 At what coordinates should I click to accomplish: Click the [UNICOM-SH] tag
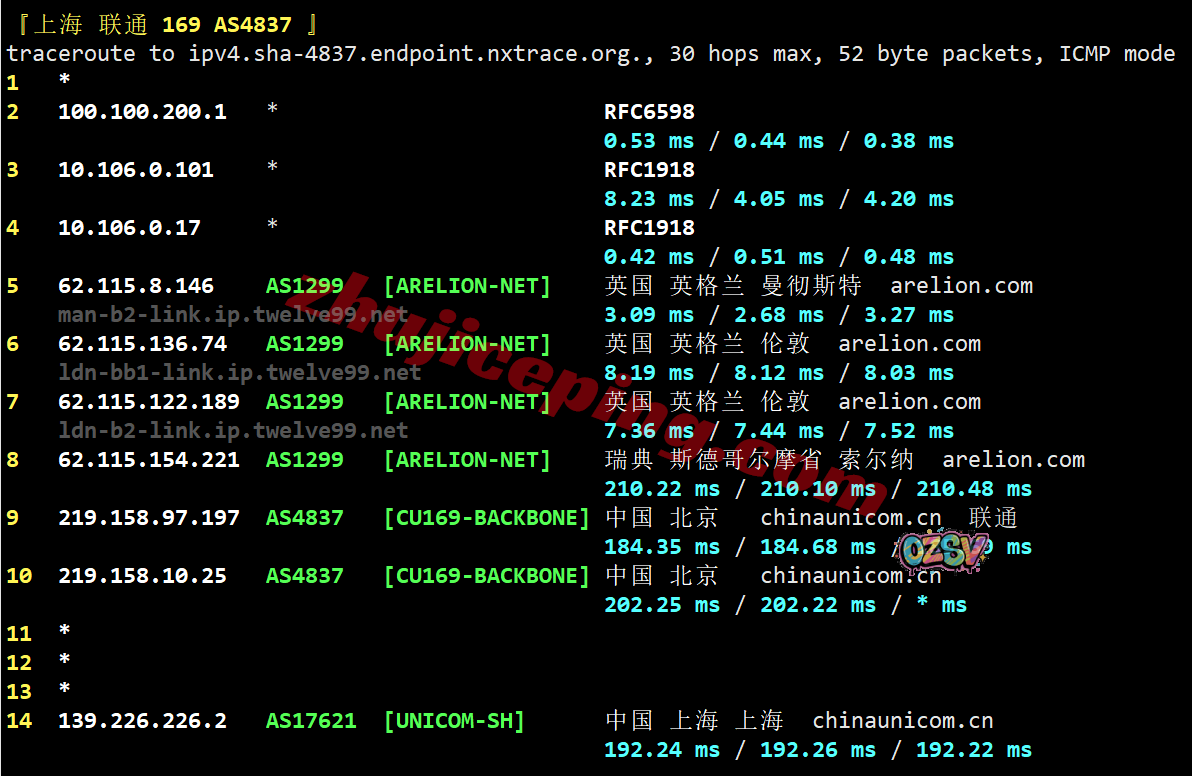454,721
